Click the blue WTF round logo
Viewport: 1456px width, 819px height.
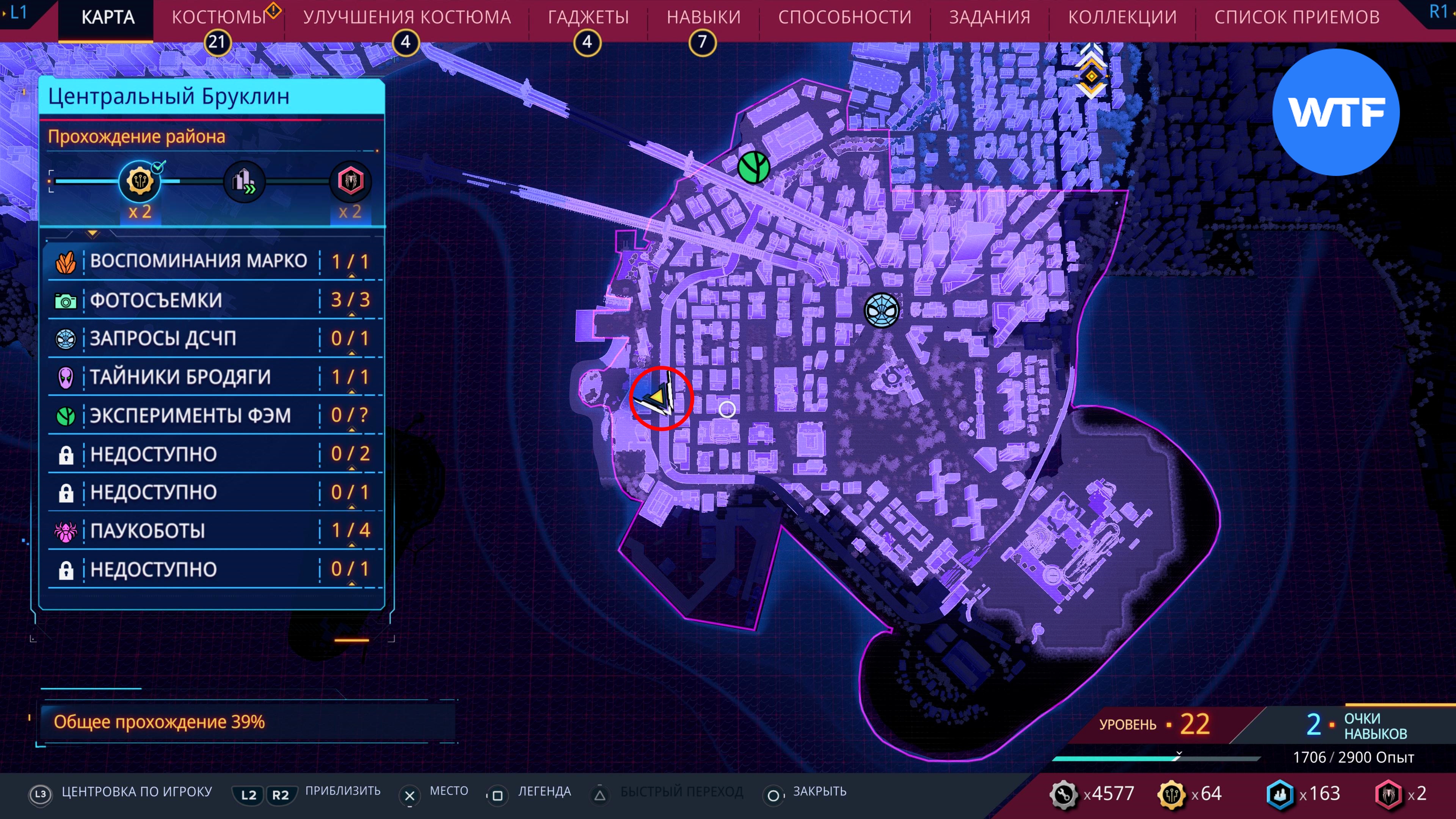tap(1335, 112)
